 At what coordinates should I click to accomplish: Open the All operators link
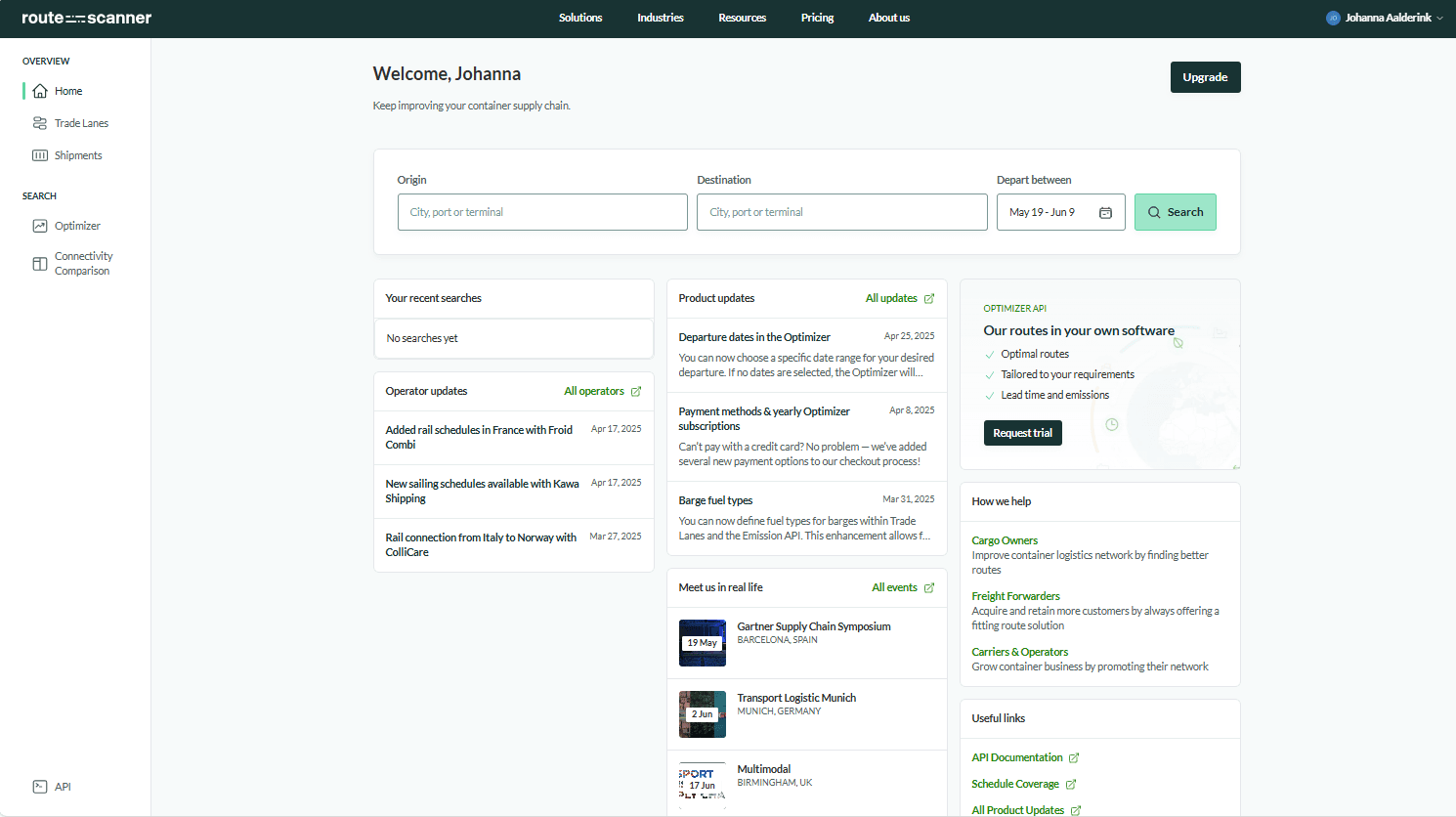pyautogui.click(x=594, y=391)
